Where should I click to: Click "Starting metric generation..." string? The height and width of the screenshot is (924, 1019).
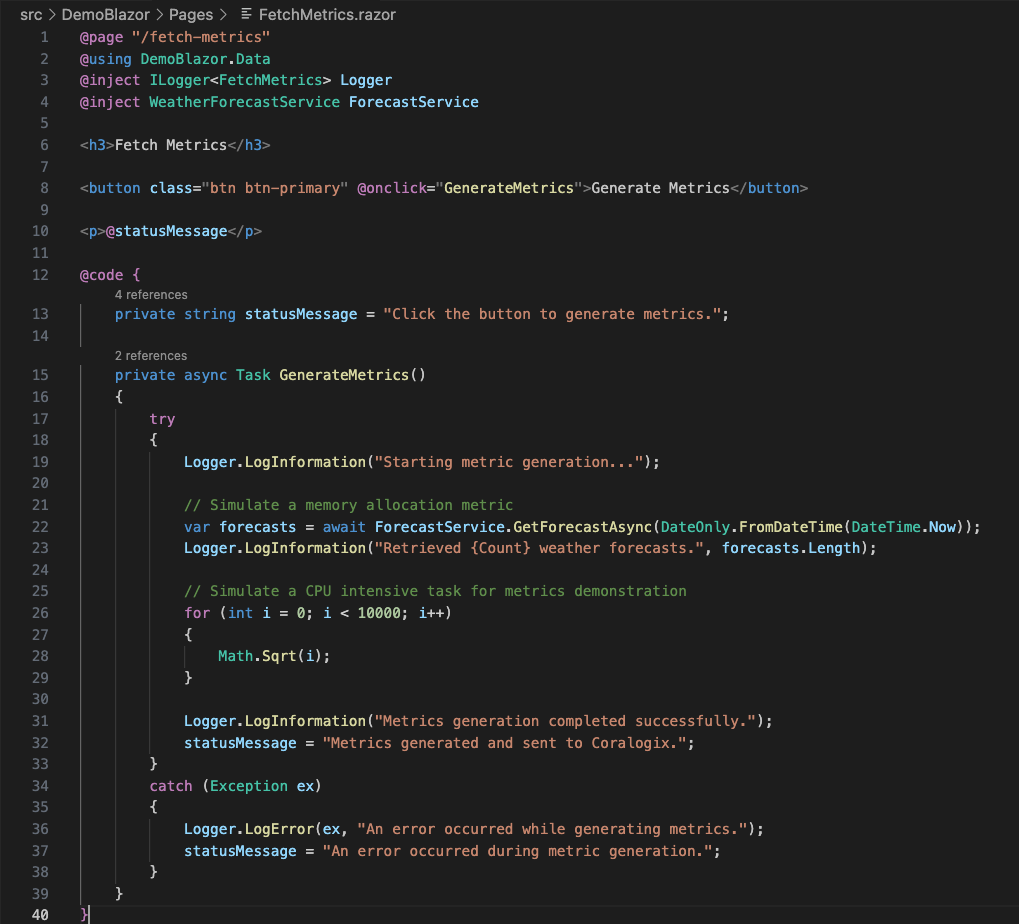tap(509, 462)
